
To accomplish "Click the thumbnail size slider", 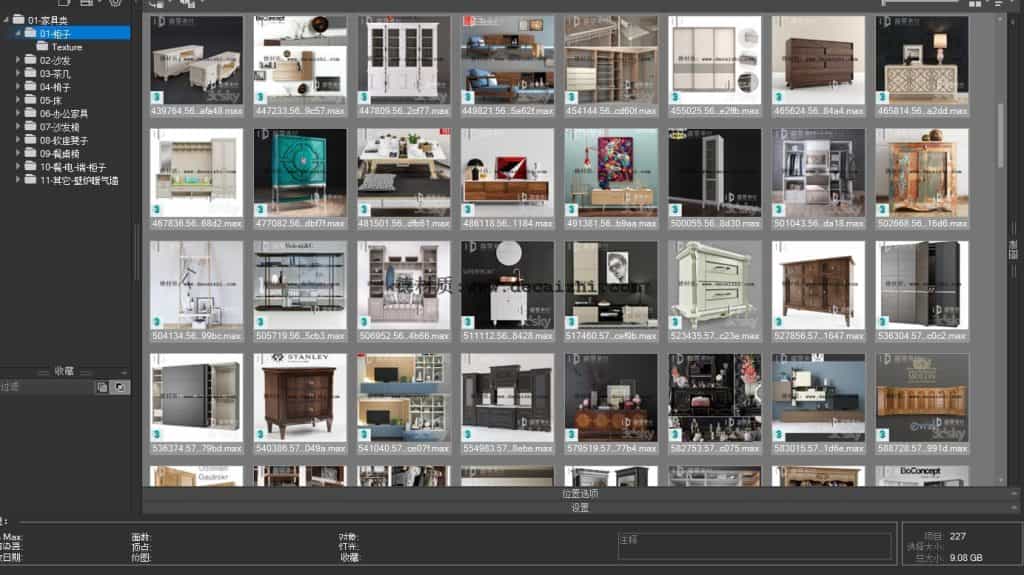I will pos(920,4).
